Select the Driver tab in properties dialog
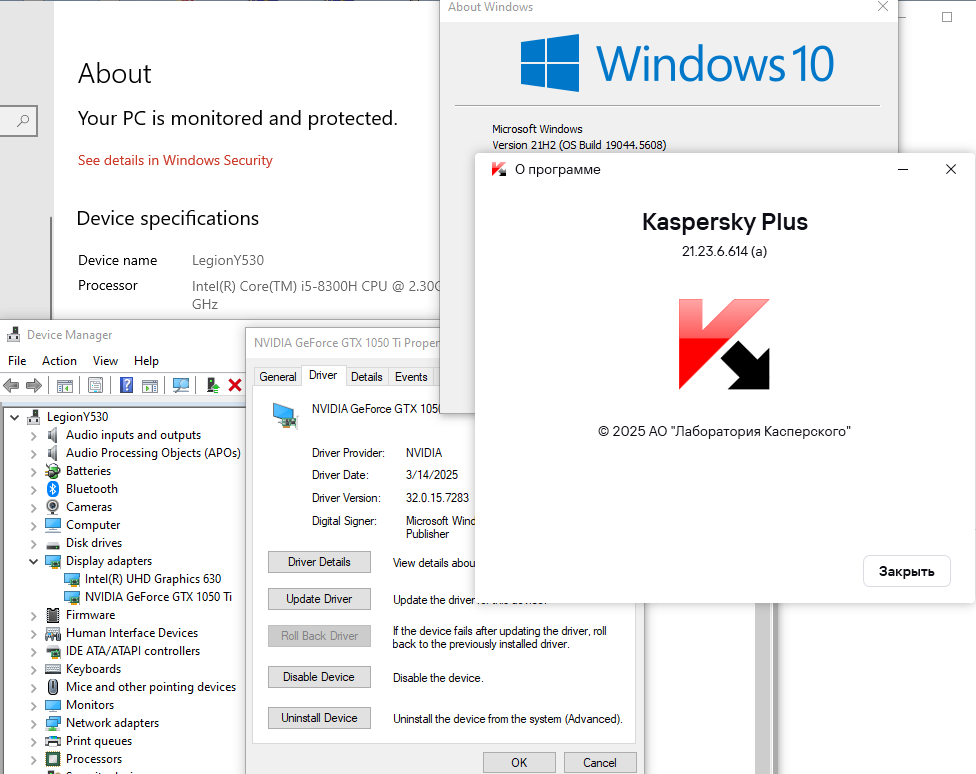Viewport: 976px width, 774px height. coord(323,375)
